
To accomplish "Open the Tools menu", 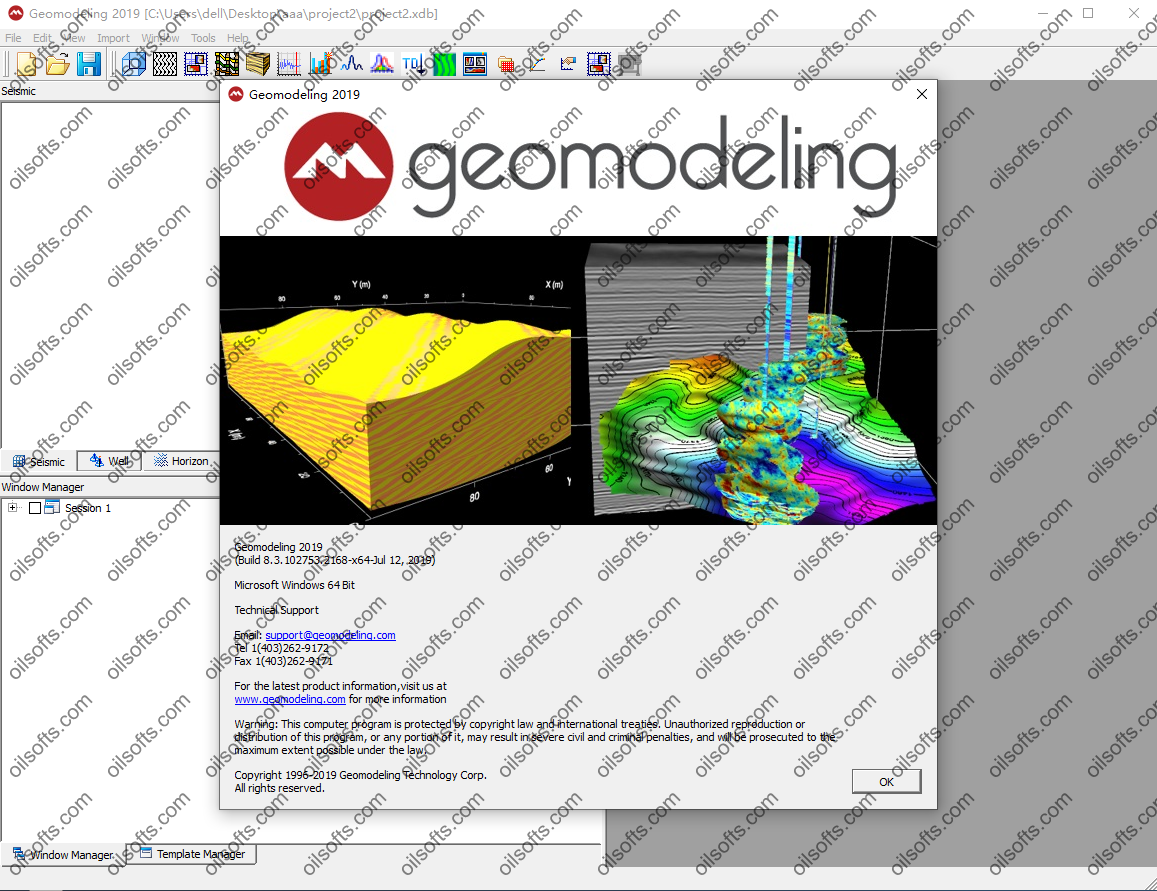I will pos(203,38).
